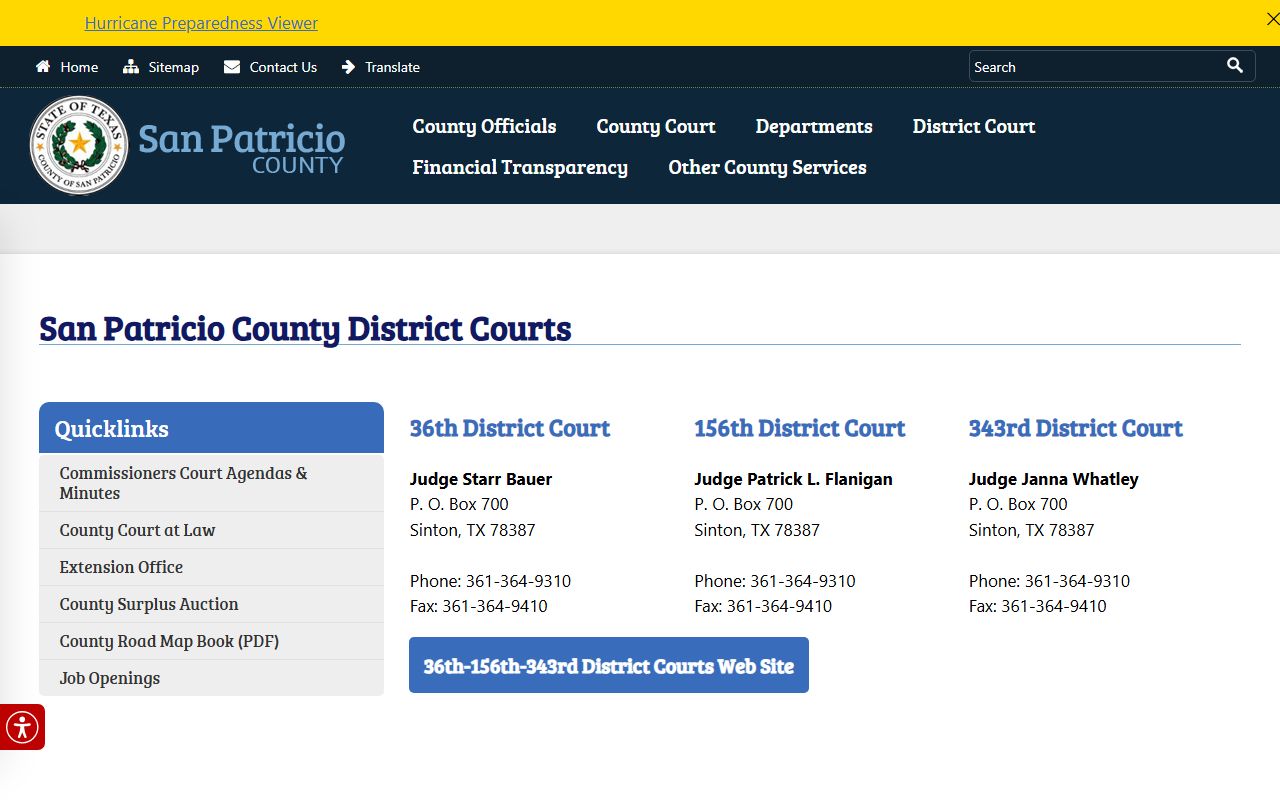
Task: Click the Quicklinks panel header
Action: click(x=211, y=428)
